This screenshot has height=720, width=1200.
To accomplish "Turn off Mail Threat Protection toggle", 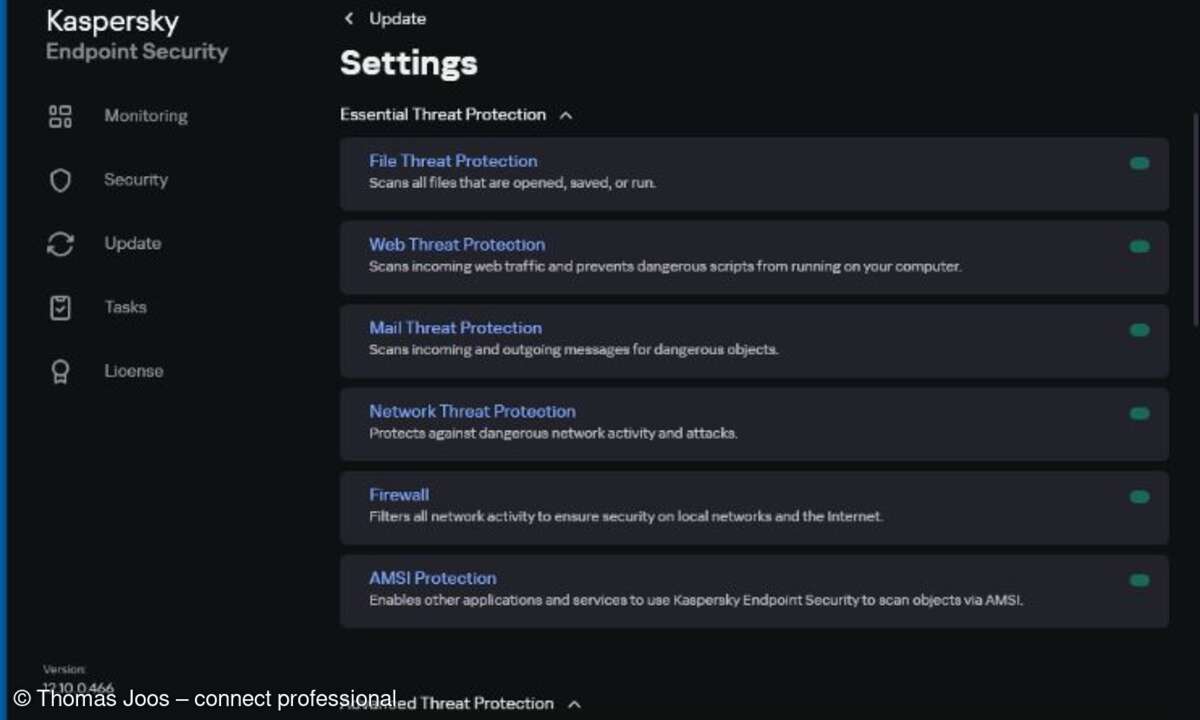I will (x=1139, y=330).
